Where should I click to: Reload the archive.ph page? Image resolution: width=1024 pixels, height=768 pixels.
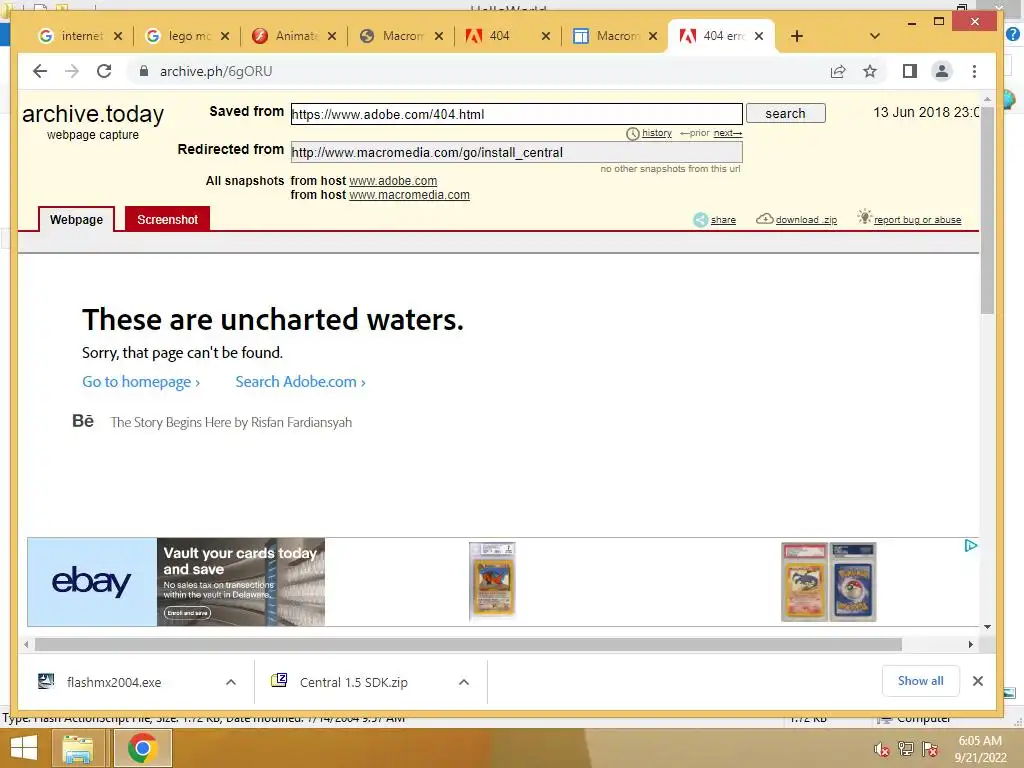(104, 71)
